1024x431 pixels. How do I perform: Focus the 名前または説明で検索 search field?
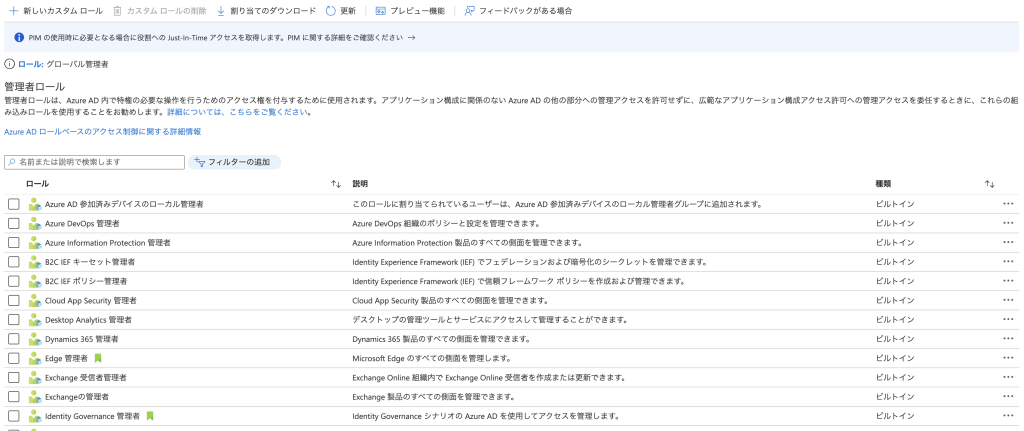95,162
